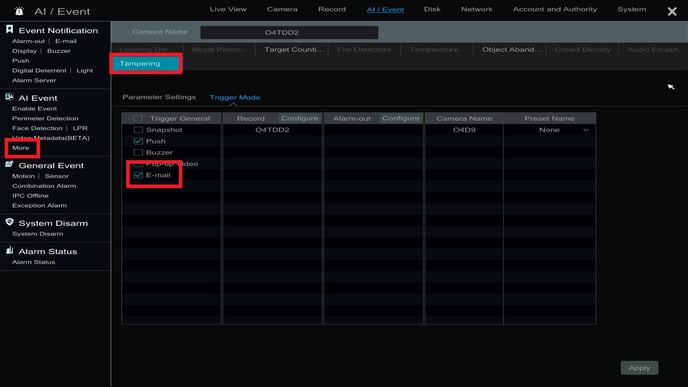Viewport: 688px width, 387px height.
Task: Select O4TDD2 in the Record list
Action: point(272,130)
